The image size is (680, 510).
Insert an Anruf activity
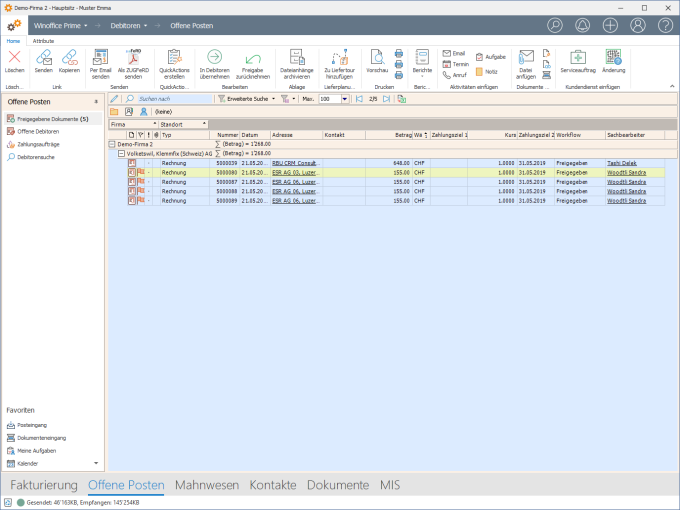[454, 75]
